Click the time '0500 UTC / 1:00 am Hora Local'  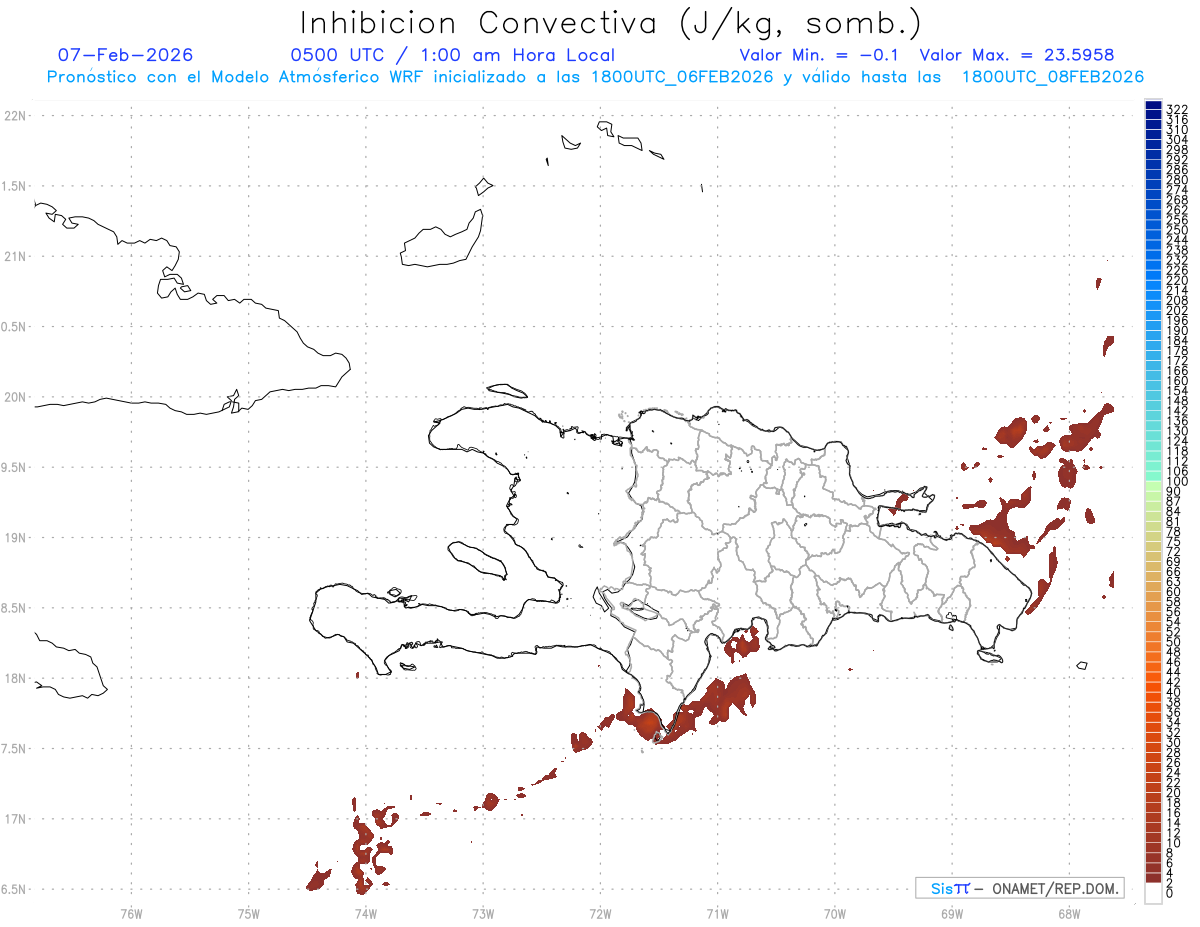[x=452, y=55]
